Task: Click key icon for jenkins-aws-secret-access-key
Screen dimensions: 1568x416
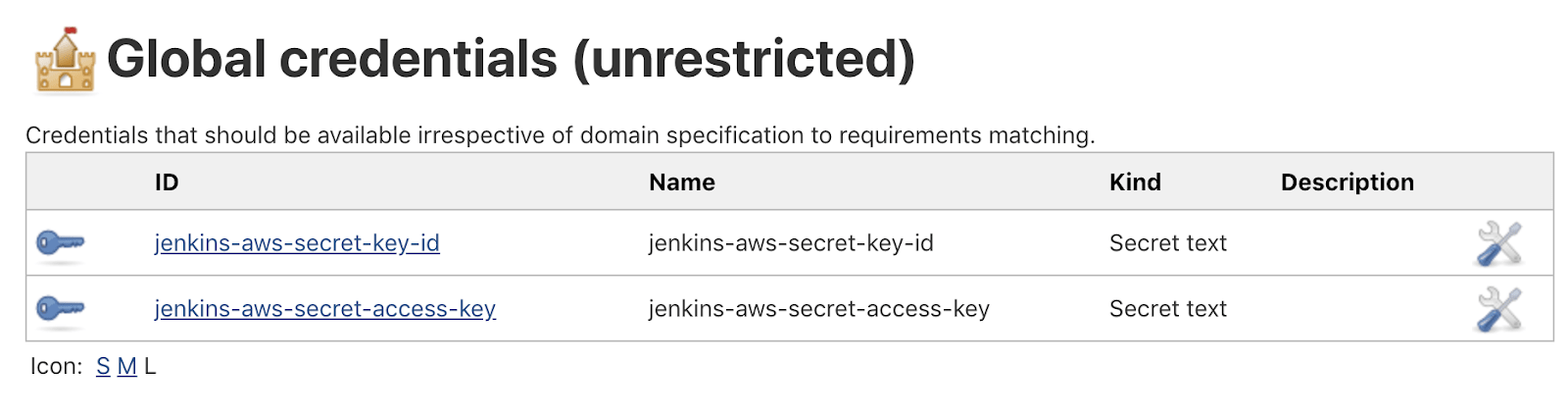Action: click(60, 309)
